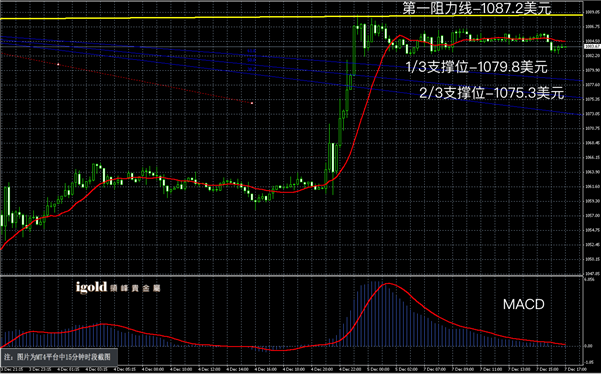Select the 第一阻力线-1087.2美元 label

point(477,8)
